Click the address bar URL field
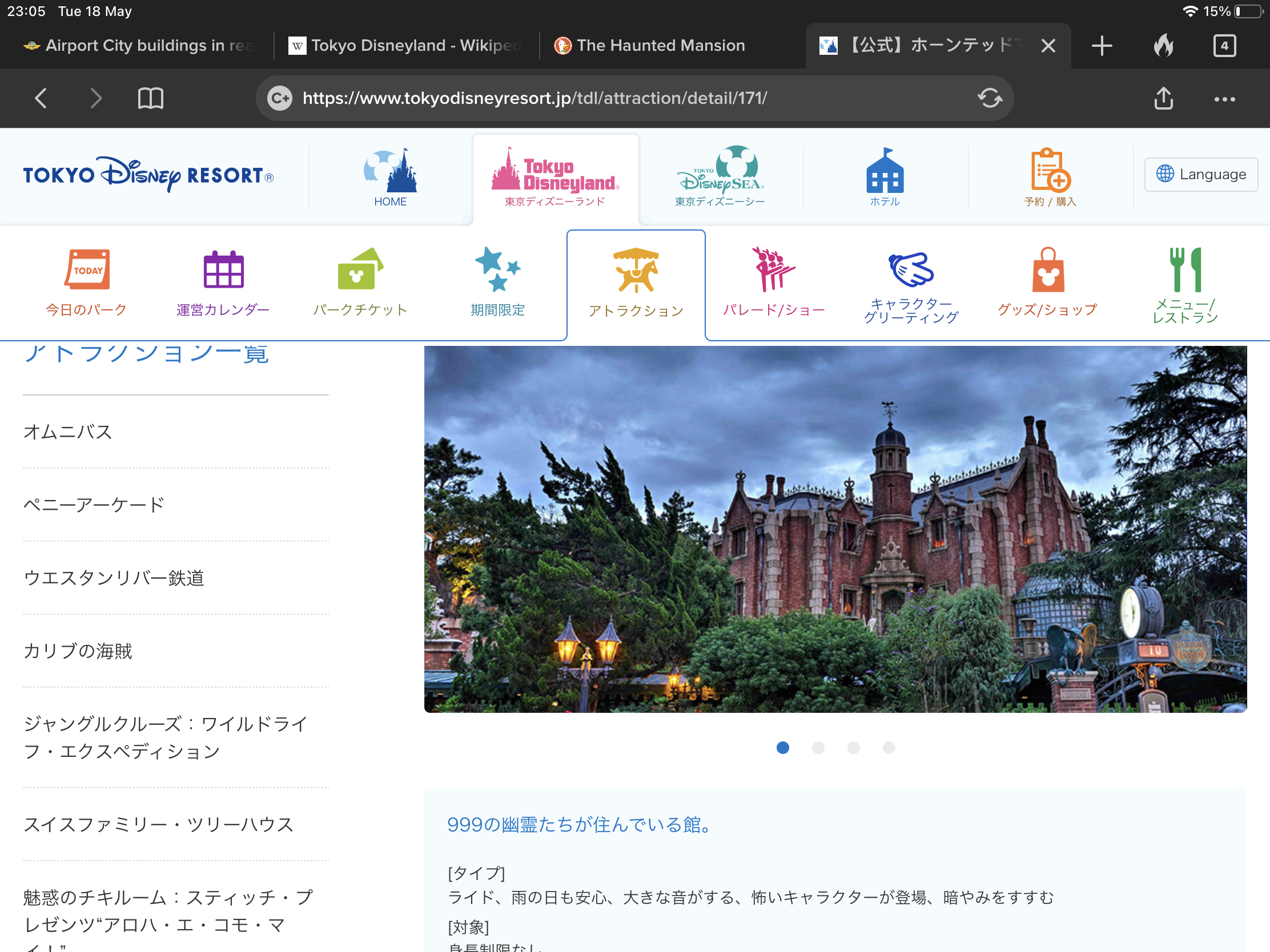Viewport: 1270px width, 952px height. [x=634, y=98]
